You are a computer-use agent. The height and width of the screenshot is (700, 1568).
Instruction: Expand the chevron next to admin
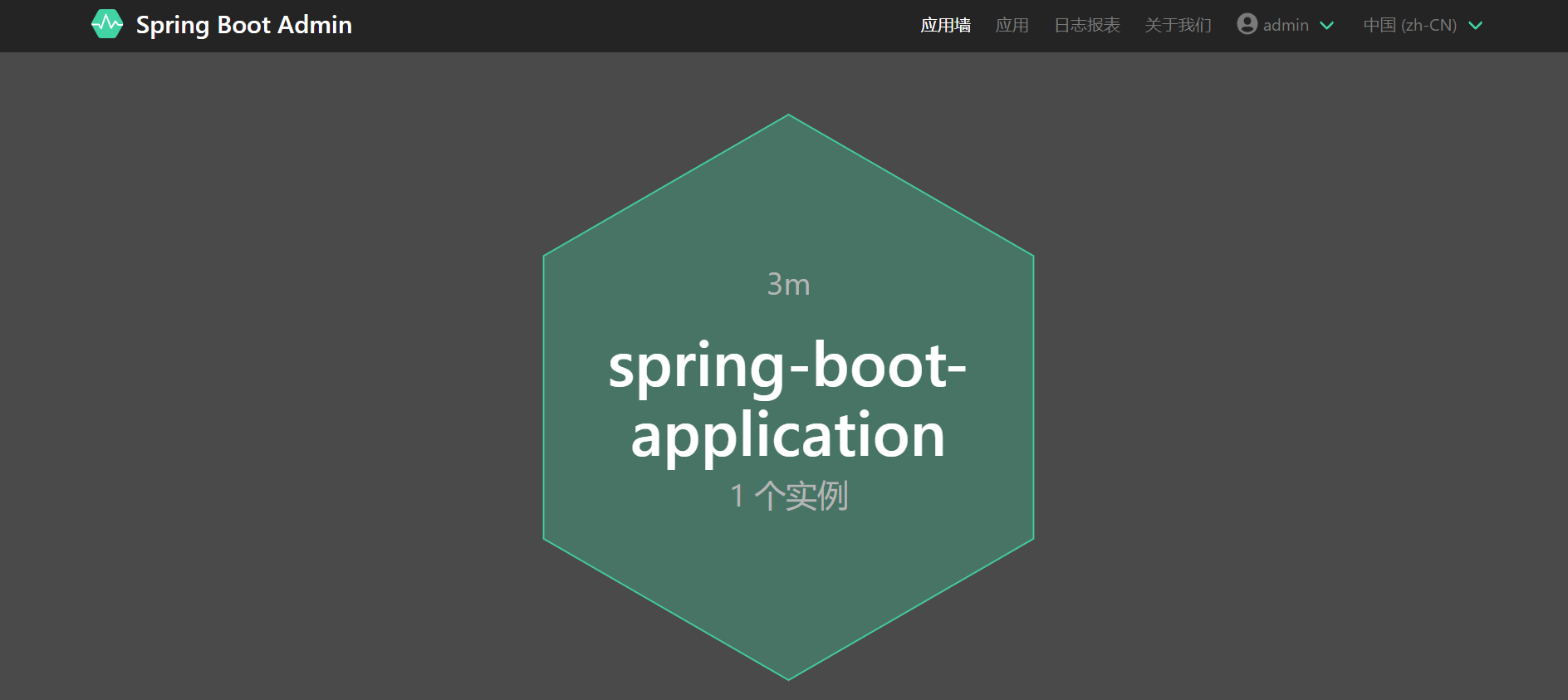1327,26
